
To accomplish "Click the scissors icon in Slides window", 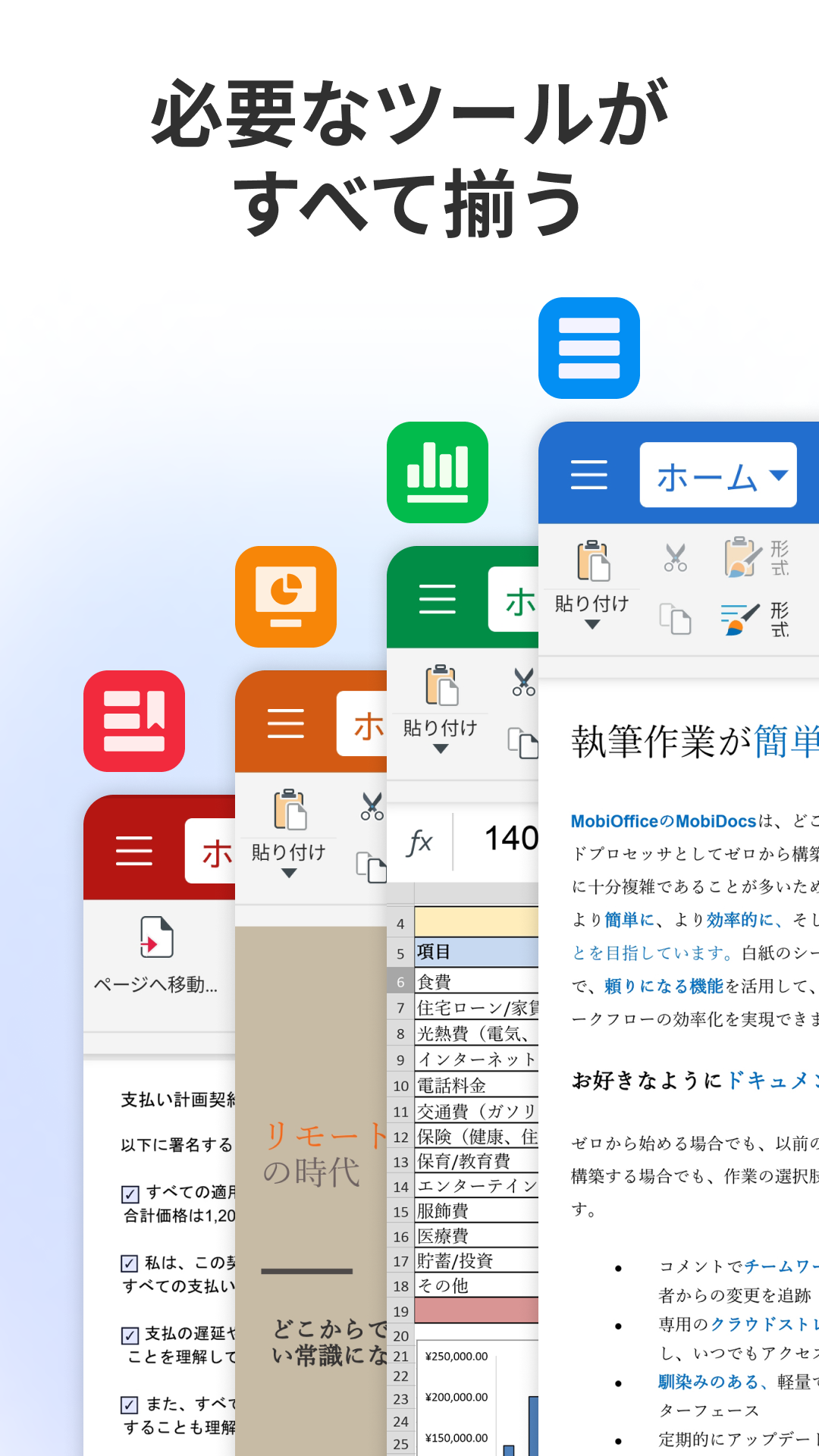I will pos(372,806).
